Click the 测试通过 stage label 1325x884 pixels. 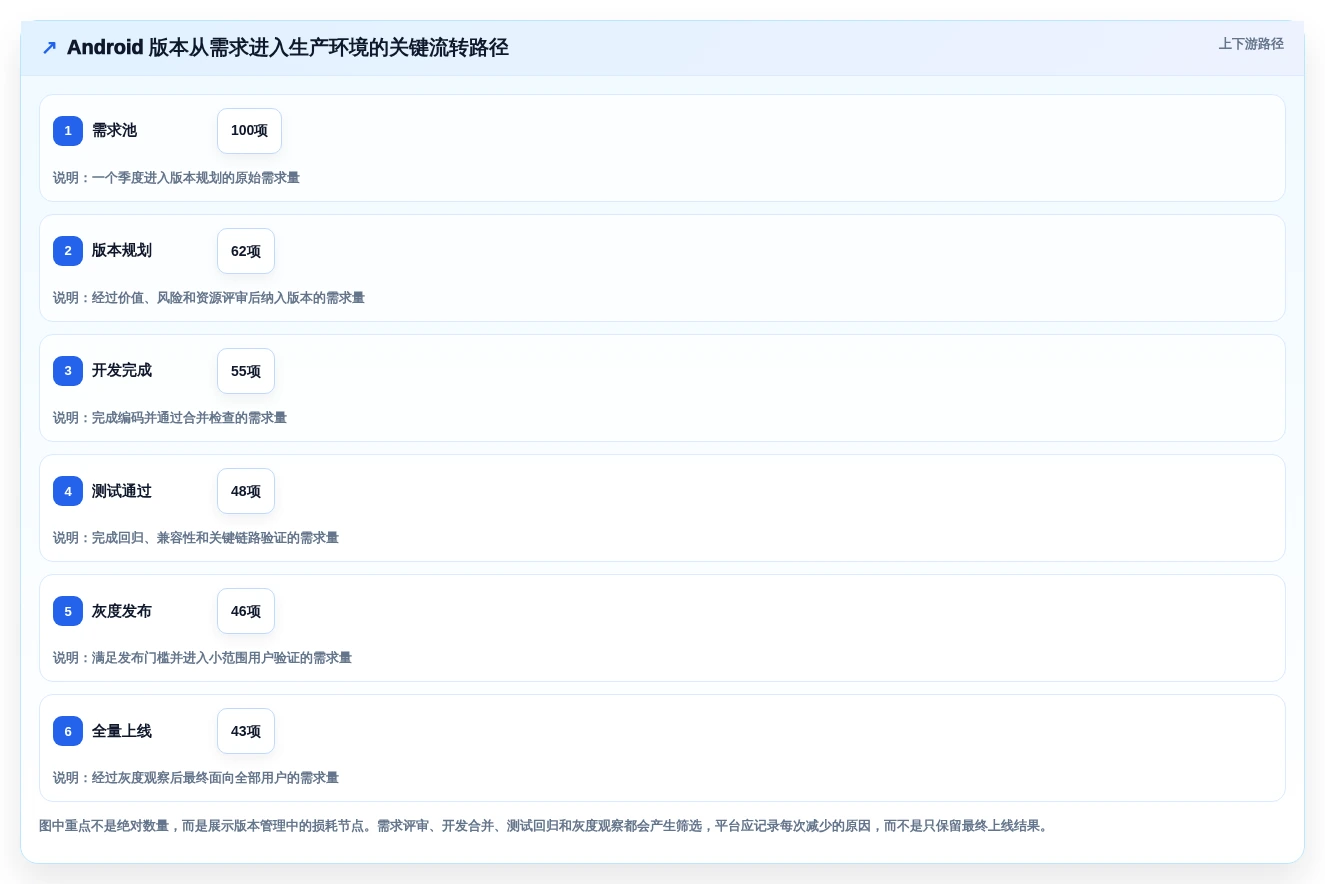(x=122, y=491)
